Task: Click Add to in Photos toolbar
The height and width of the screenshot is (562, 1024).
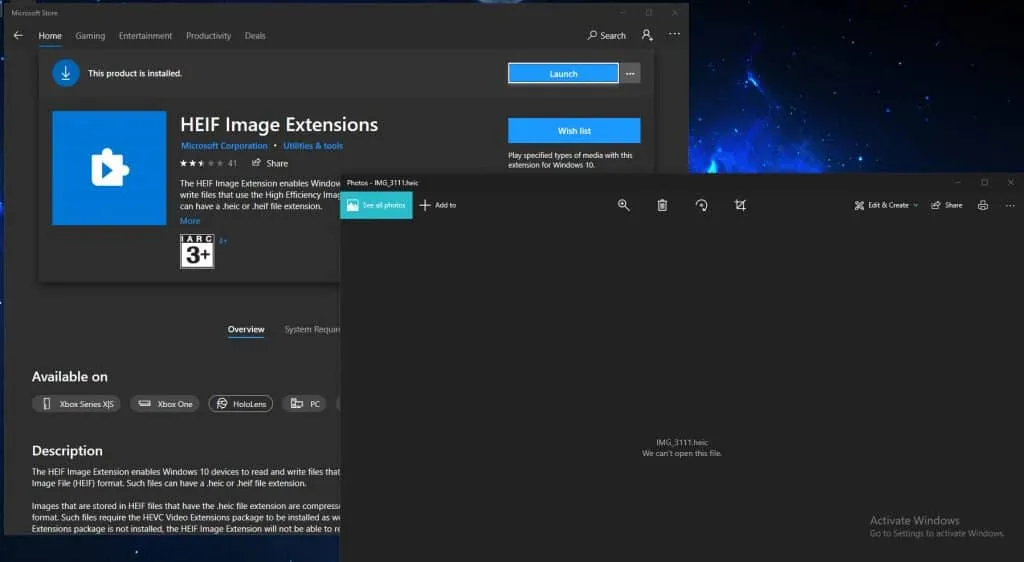Action: [438, 205]
